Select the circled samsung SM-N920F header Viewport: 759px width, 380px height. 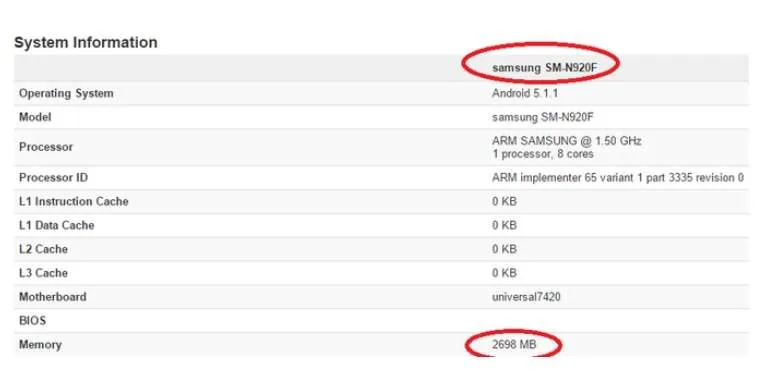[545, 67]
